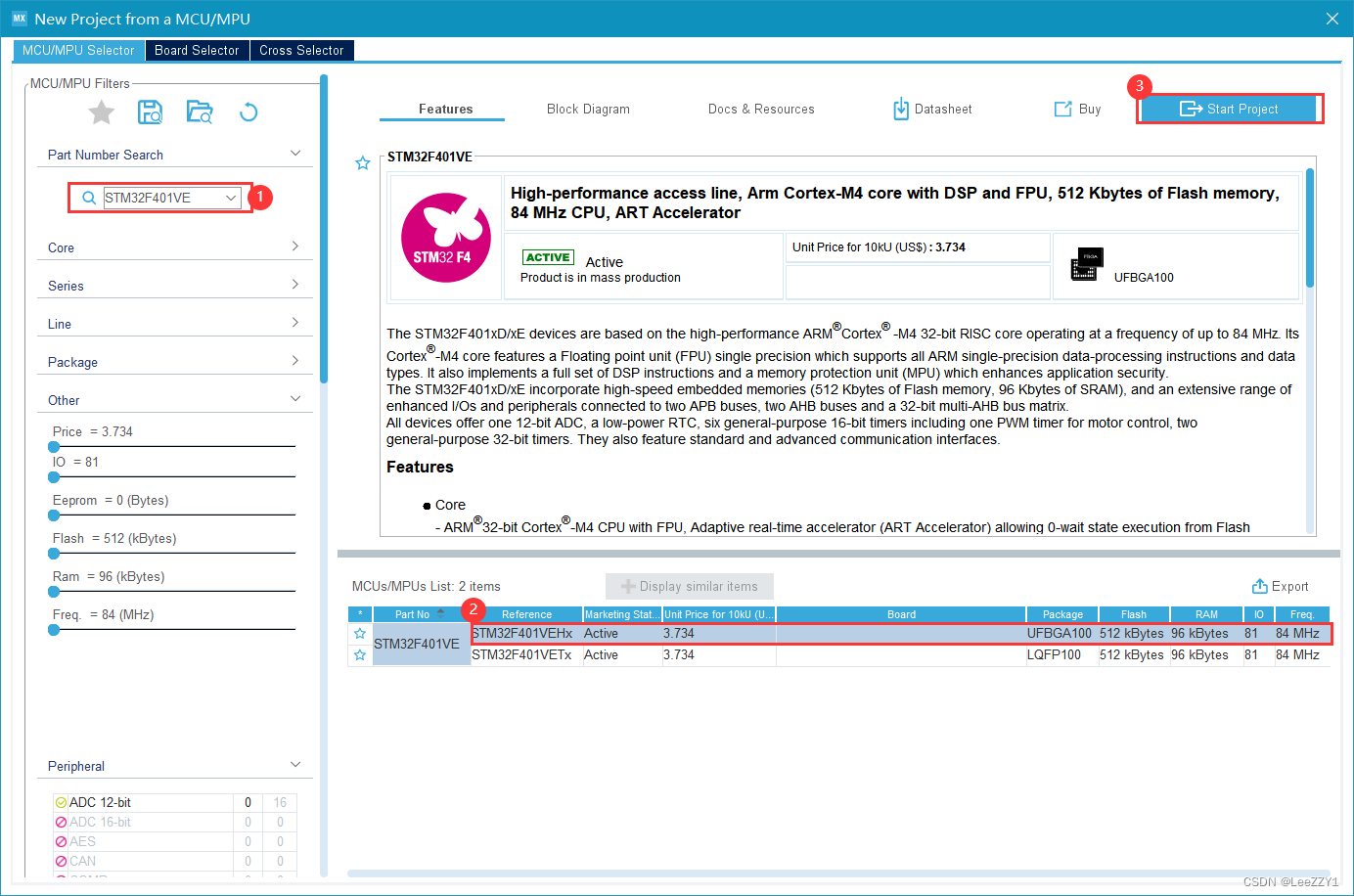Click the Buy external link icon
This screenshot has height=896, width=1354.
click(1062, 109)
